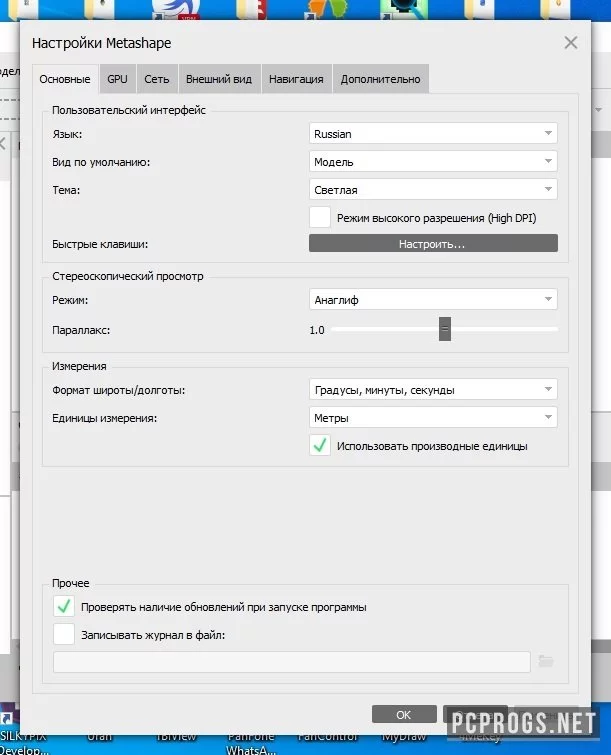Uncheck Использовать производные единицы

coord(320,445)
